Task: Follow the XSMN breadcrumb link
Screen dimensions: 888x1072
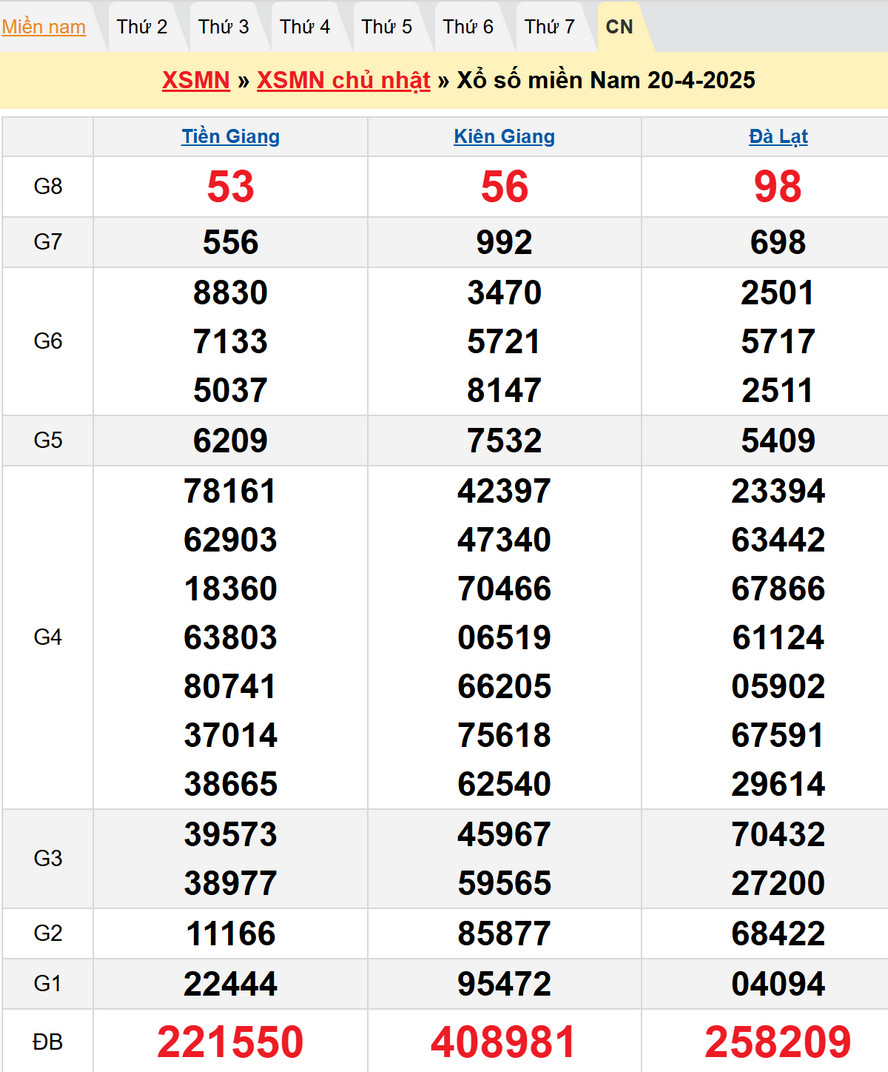Action: coord(196,81)
